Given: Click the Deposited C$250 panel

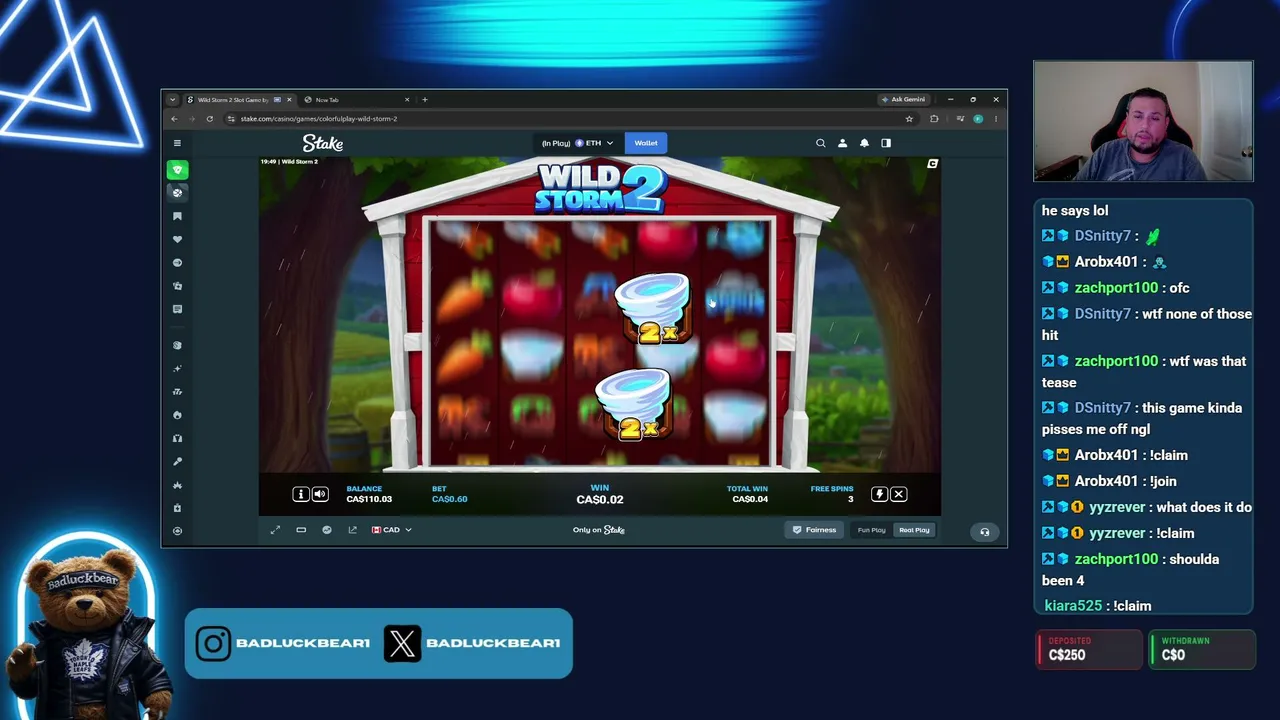Looking at the screenshot, I should (1089, 649).
